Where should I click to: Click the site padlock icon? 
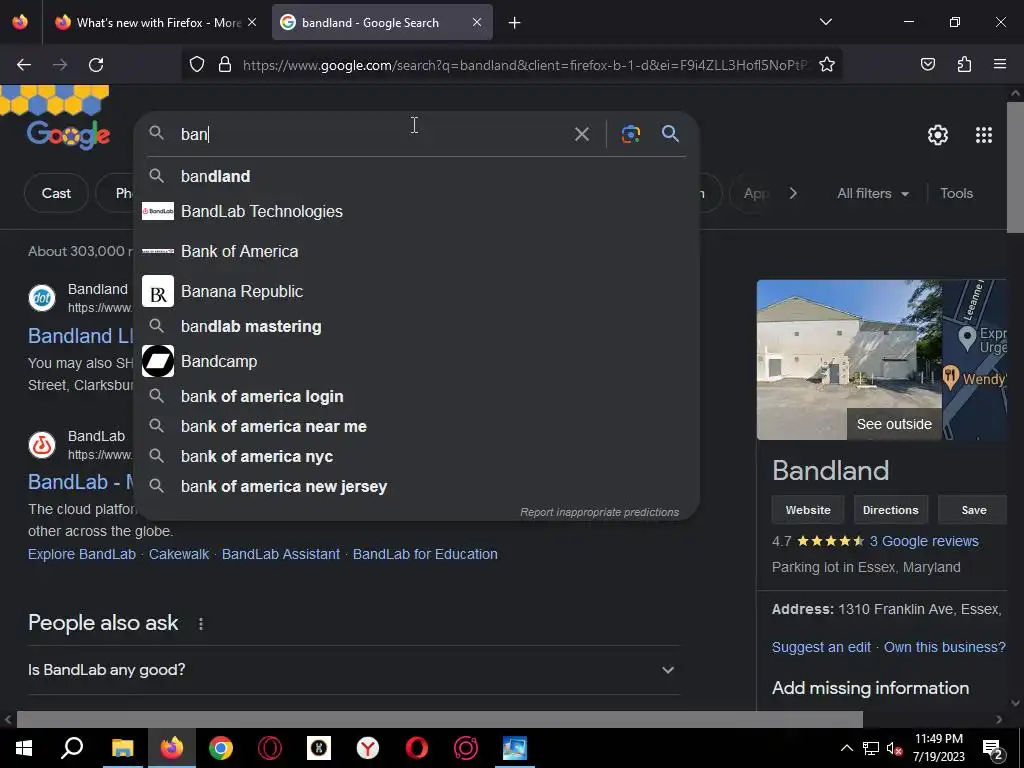pyautogui.click(x=225, y=65)
